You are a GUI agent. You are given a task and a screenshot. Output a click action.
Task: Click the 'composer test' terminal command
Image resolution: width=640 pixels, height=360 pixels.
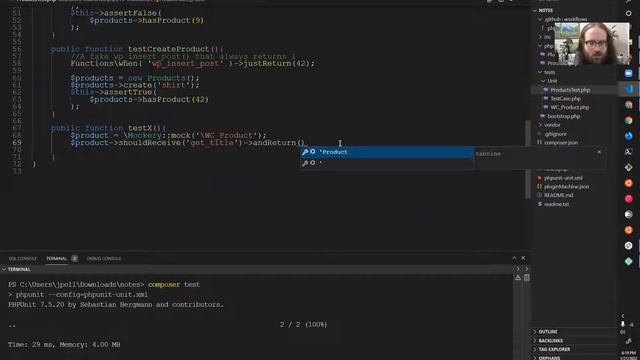point(174,284)
